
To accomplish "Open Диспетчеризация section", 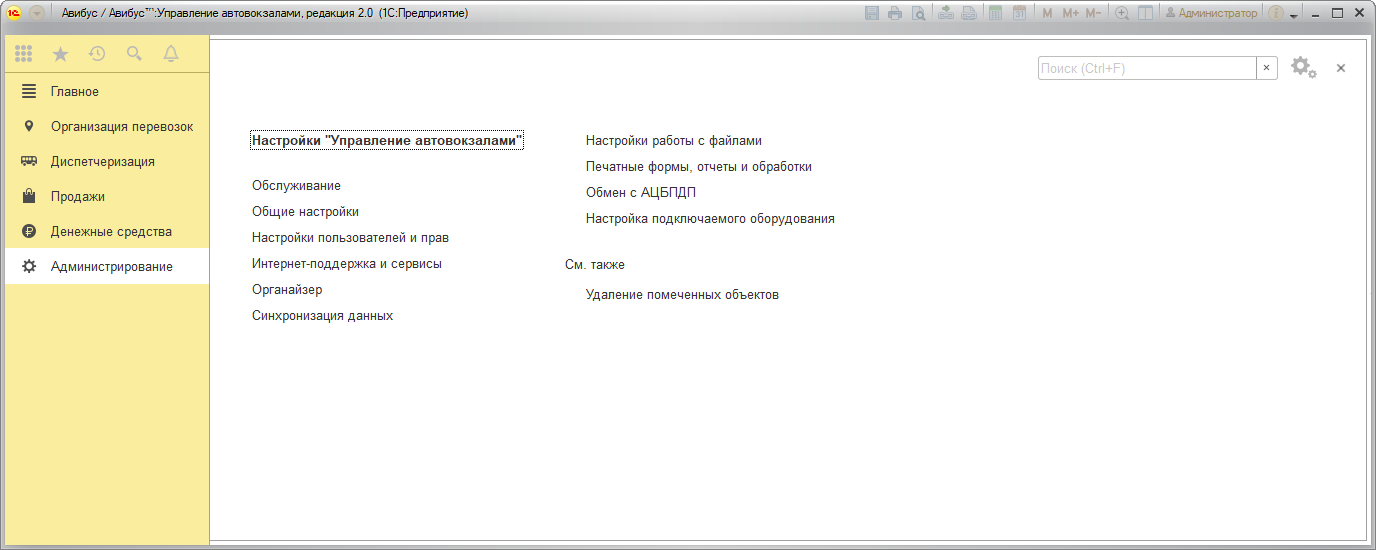I will coord(102,161).
